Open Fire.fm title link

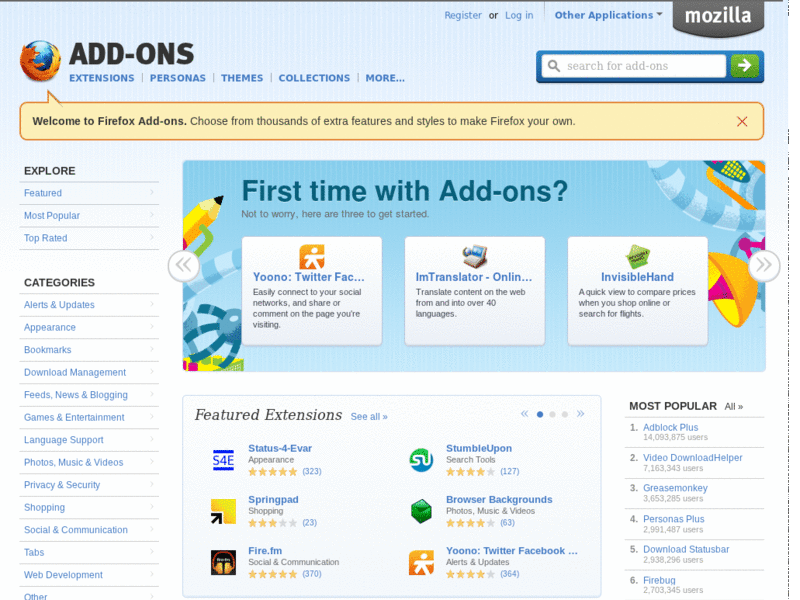point(265,551)
